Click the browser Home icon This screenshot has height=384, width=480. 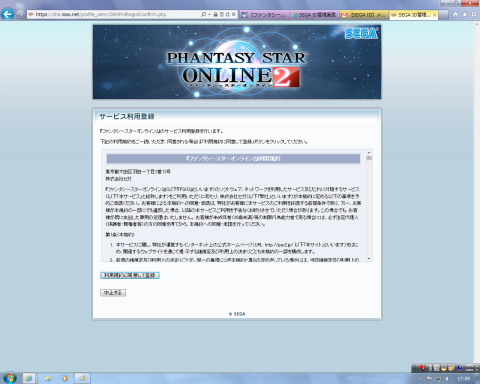point(456,14)
